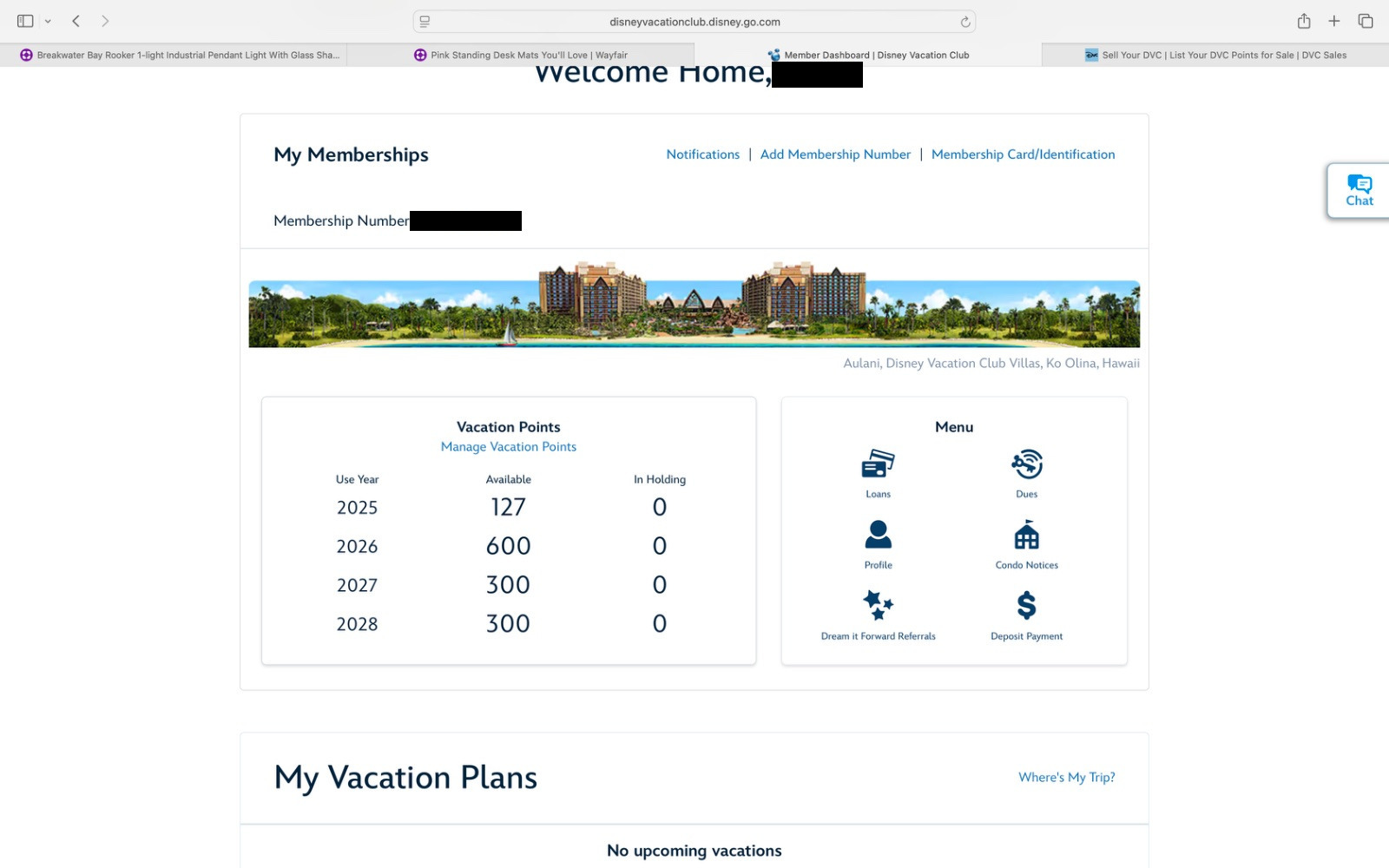Open Membership Card/Identification link
Screen dimensions: 1389x868
(x=1023, y=155)
